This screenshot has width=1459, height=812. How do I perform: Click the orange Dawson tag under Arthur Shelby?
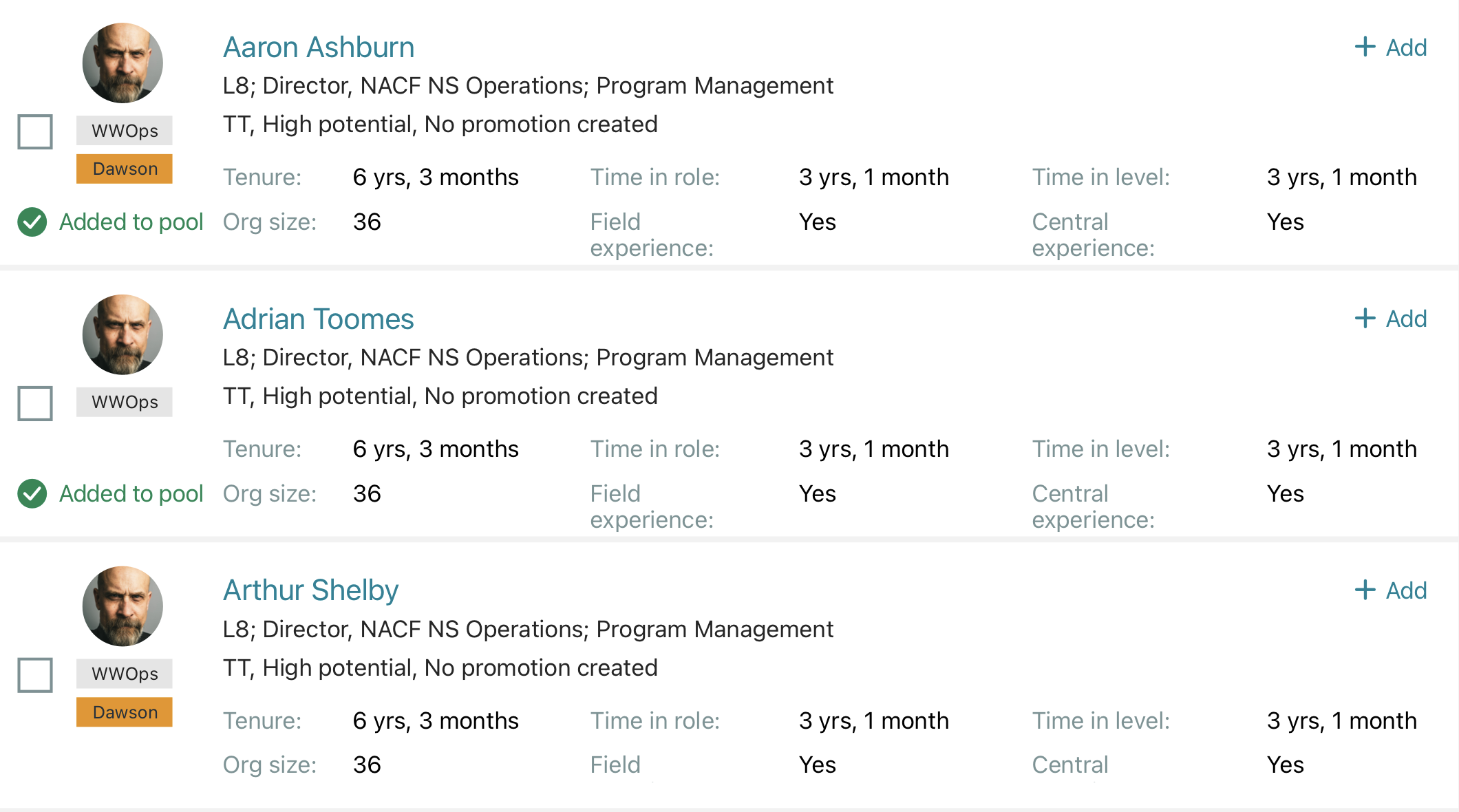[x=125, y=712]
